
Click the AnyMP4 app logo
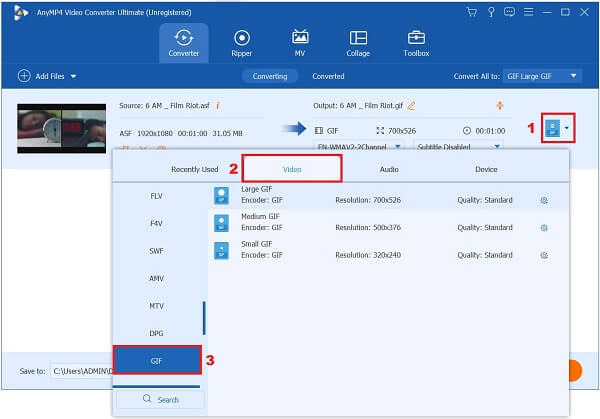21,13
